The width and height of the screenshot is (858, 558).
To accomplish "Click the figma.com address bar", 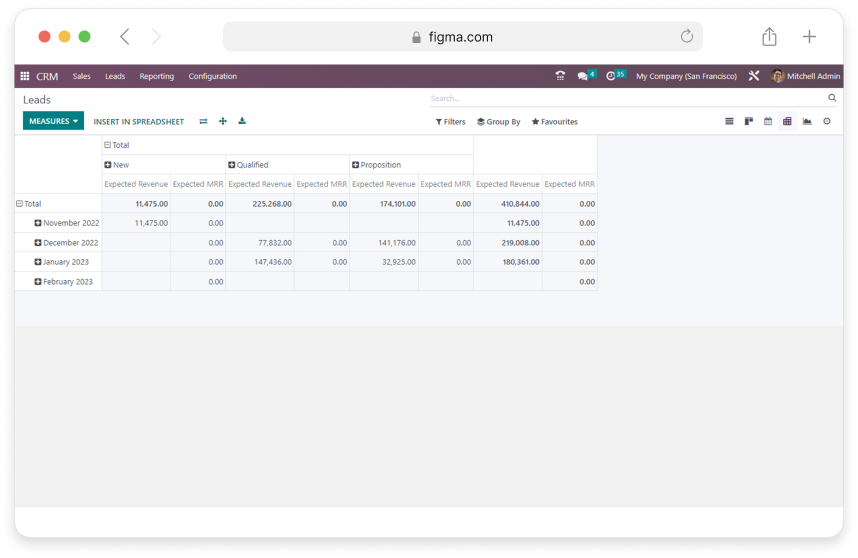I will coord(462,37).
